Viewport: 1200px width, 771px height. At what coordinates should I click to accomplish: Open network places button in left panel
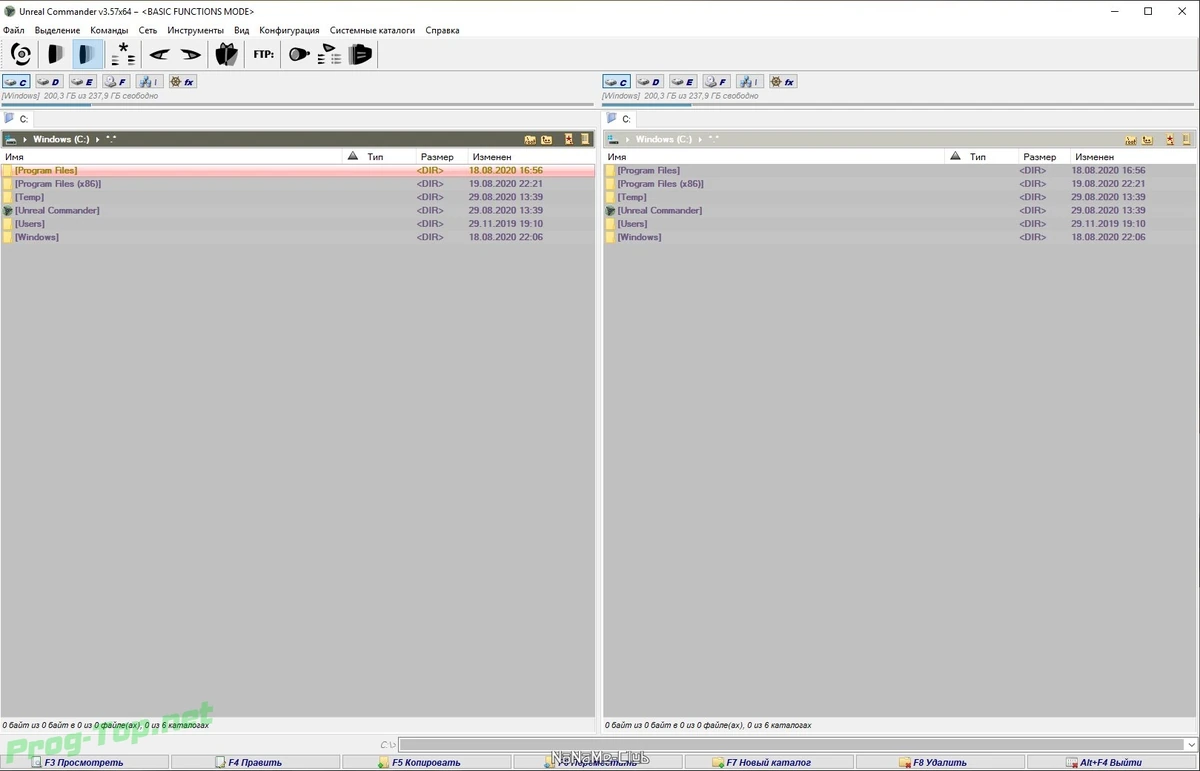tap(149, 82)
